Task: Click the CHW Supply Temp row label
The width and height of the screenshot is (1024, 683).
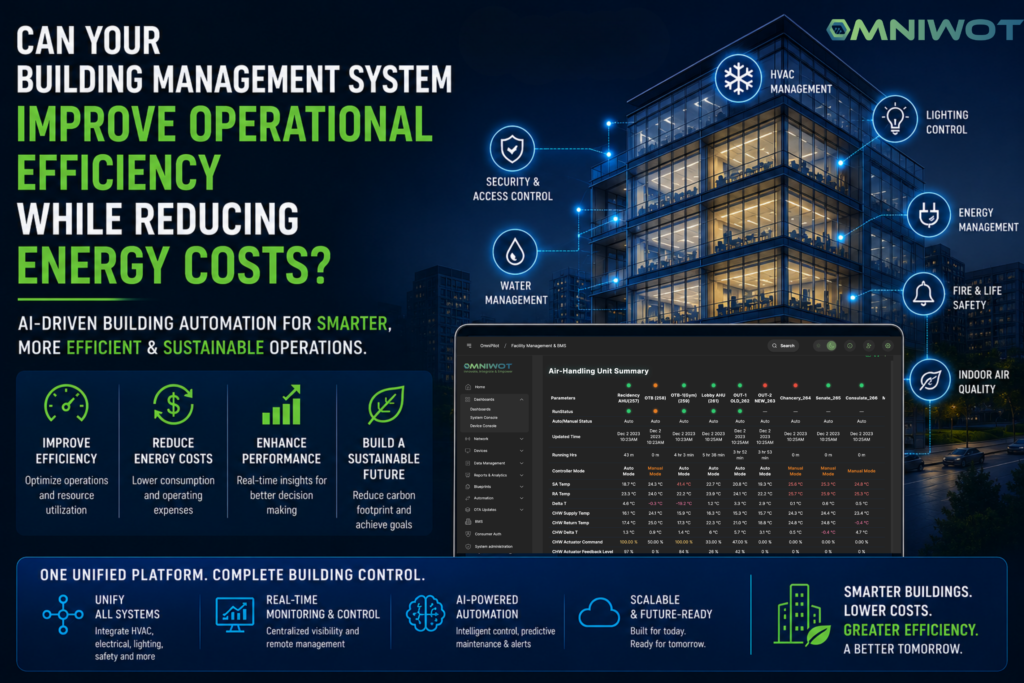Action: coord(571,513)
